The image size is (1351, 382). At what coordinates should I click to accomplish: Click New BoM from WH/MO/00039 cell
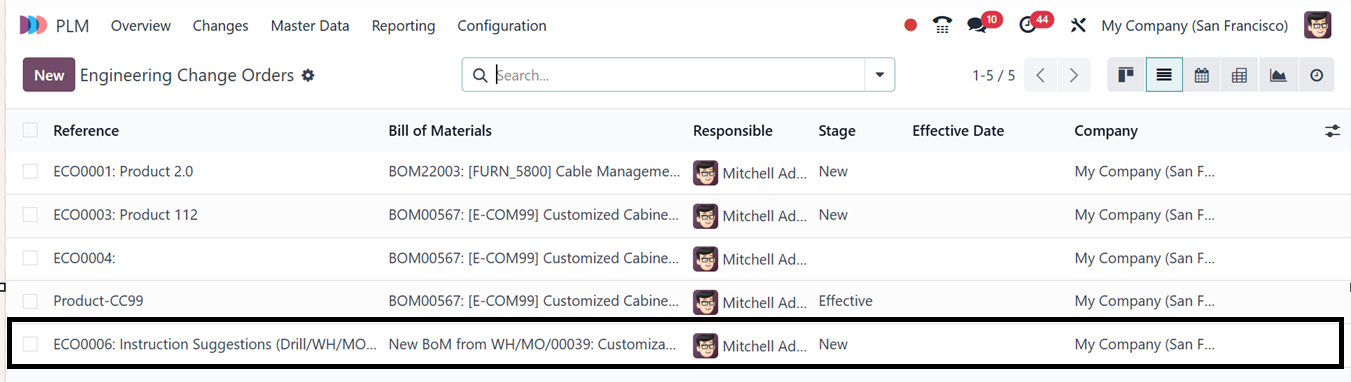click(x=532, y=344)
